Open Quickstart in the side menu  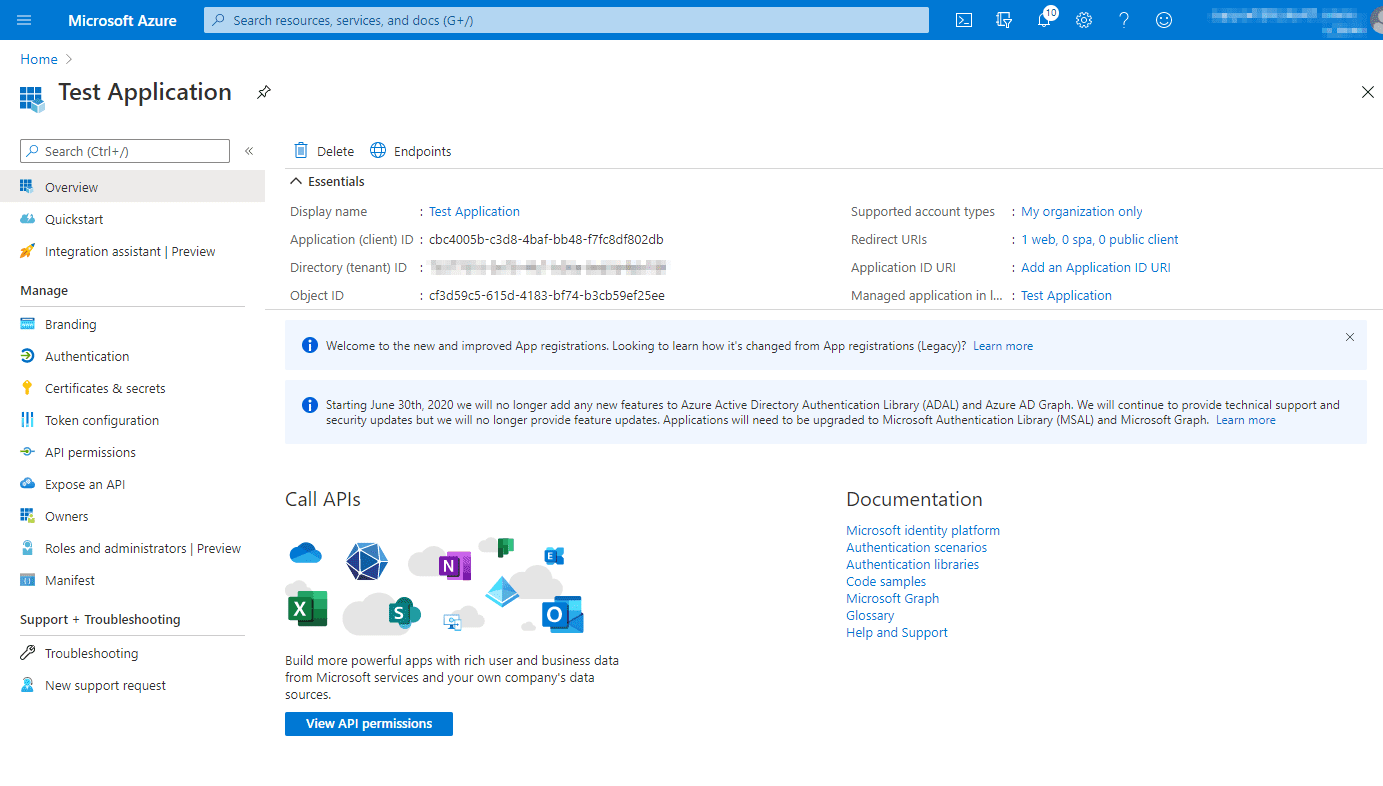tap(132, 219)
